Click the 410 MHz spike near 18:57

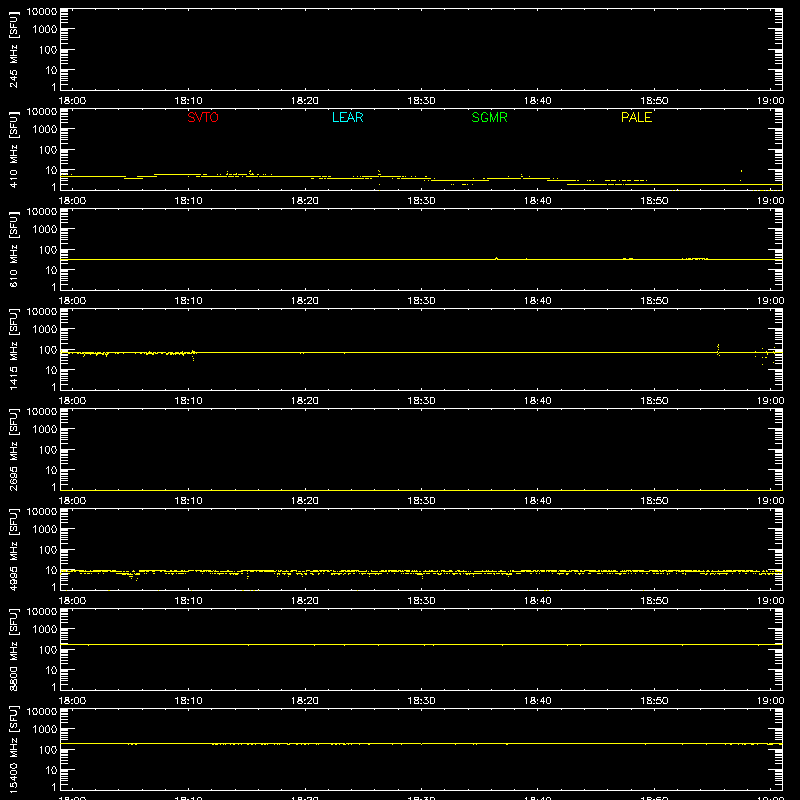741,175
